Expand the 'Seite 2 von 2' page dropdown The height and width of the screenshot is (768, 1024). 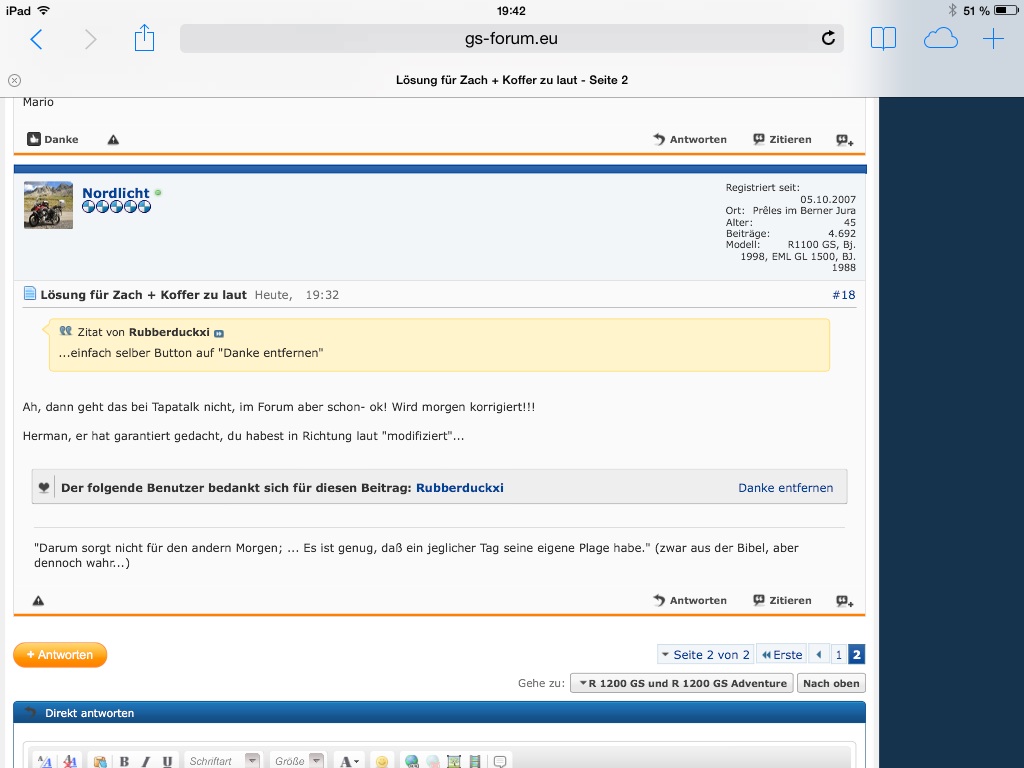tap(704, 655)
